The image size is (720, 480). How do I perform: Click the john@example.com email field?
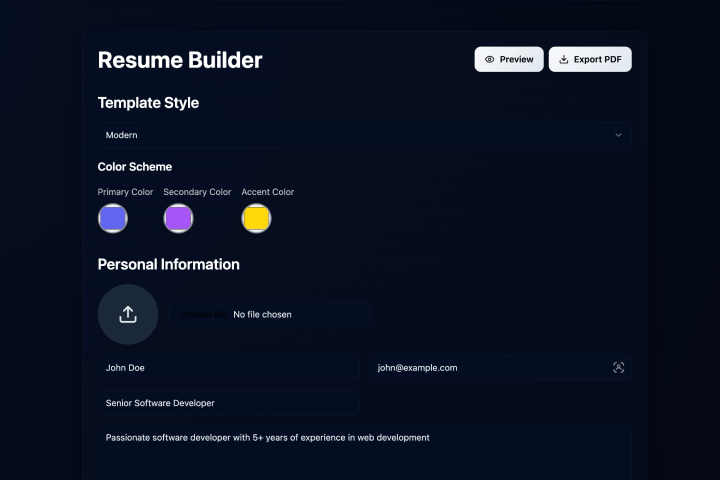[490, 368]
